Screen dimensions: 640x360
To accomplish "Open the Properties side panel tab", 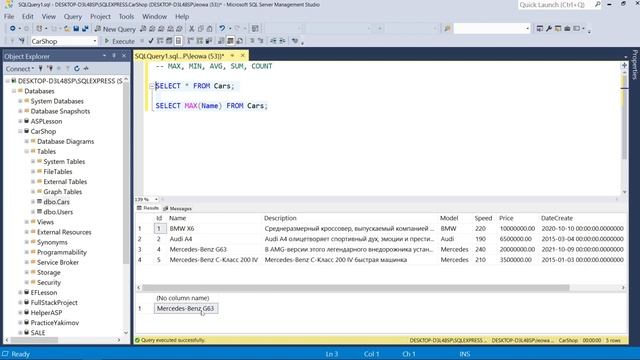I will click(635, 64).
